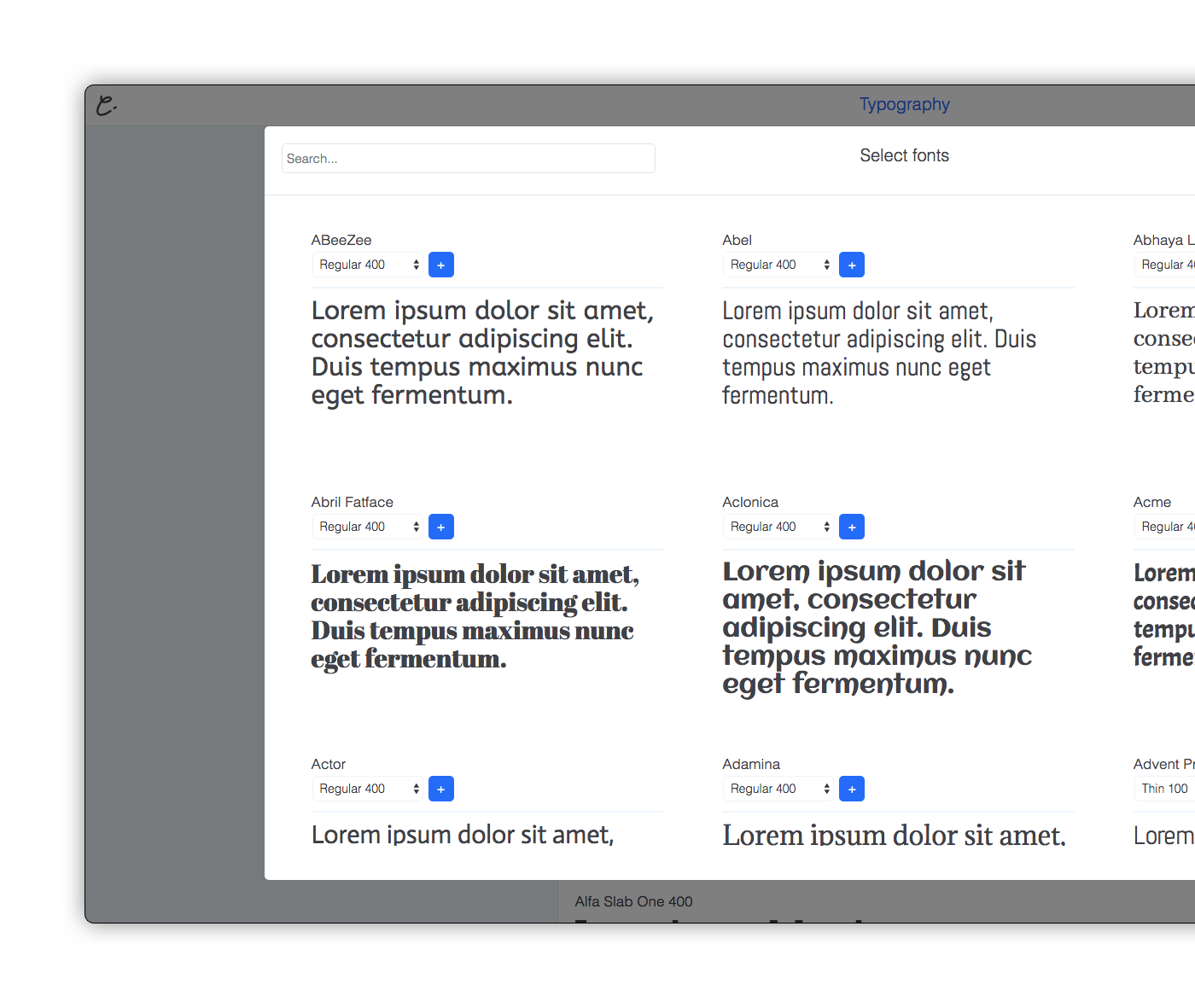1195x1008 pixels.
Task: Open Aclonica weight dropdown
Action: point(779,527)
